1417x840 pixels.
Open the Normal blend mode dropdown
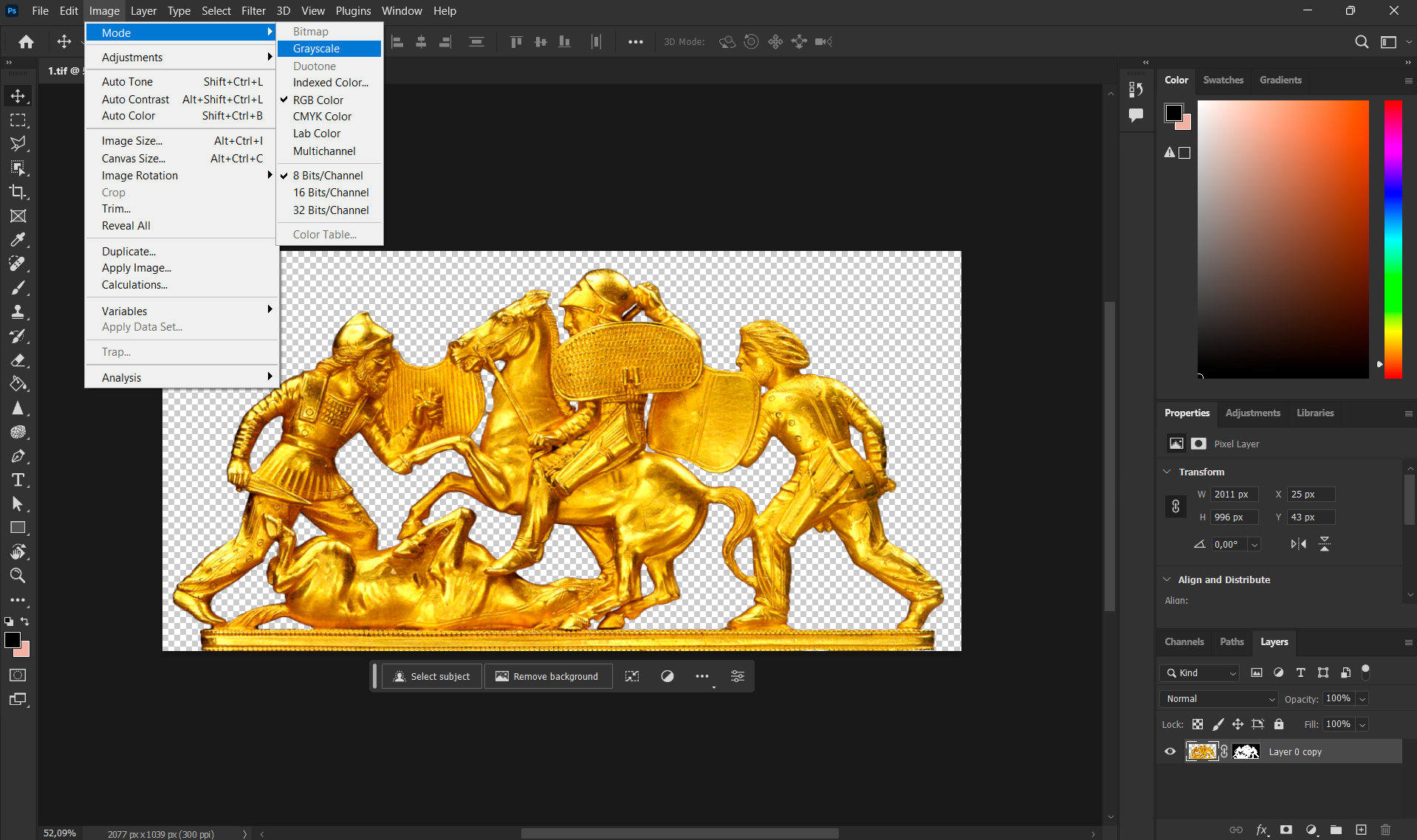coord(1219,698)
